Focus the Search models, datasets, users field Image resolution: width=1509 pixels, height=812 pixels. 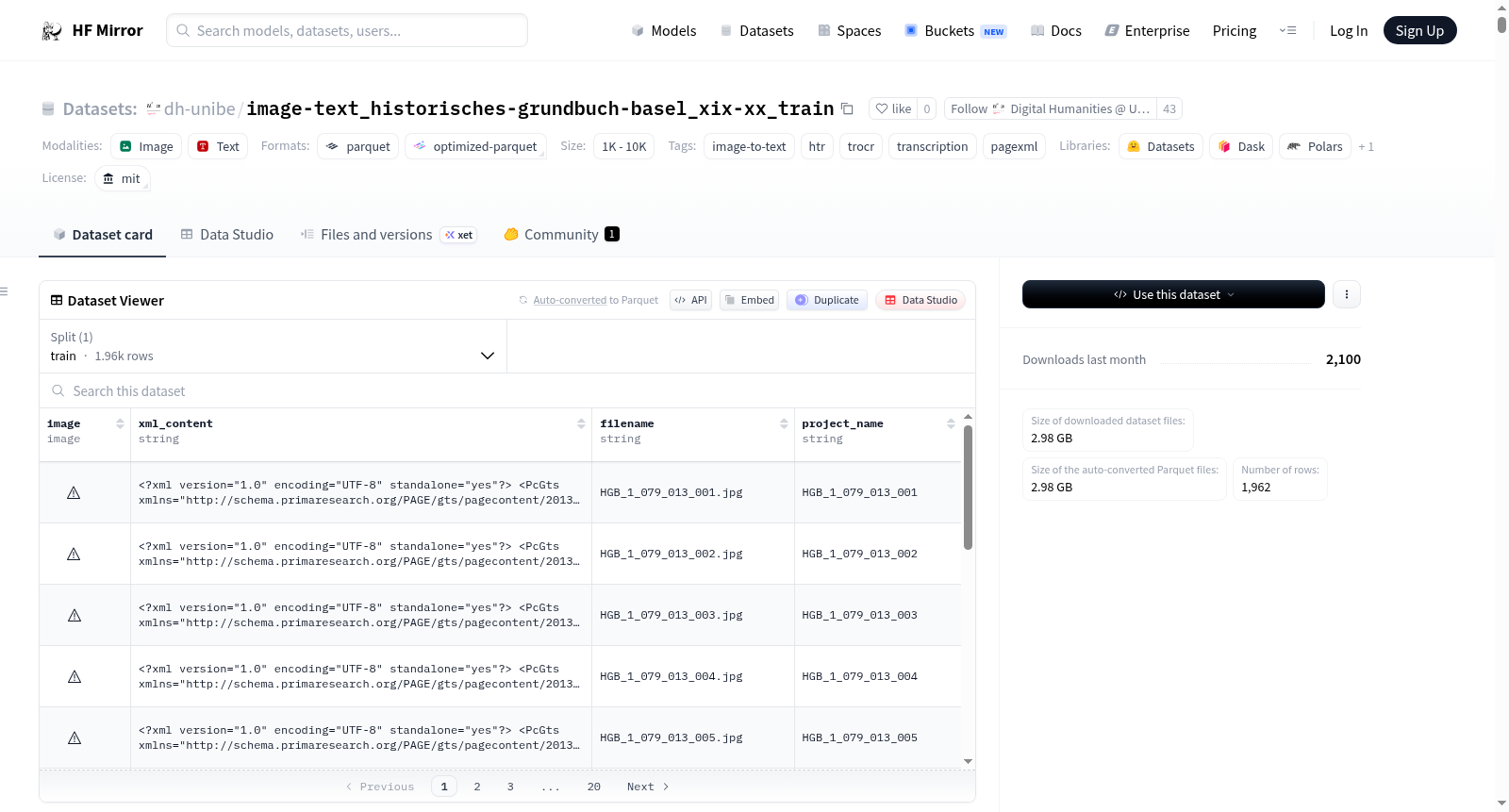click(x=347, y=30)
